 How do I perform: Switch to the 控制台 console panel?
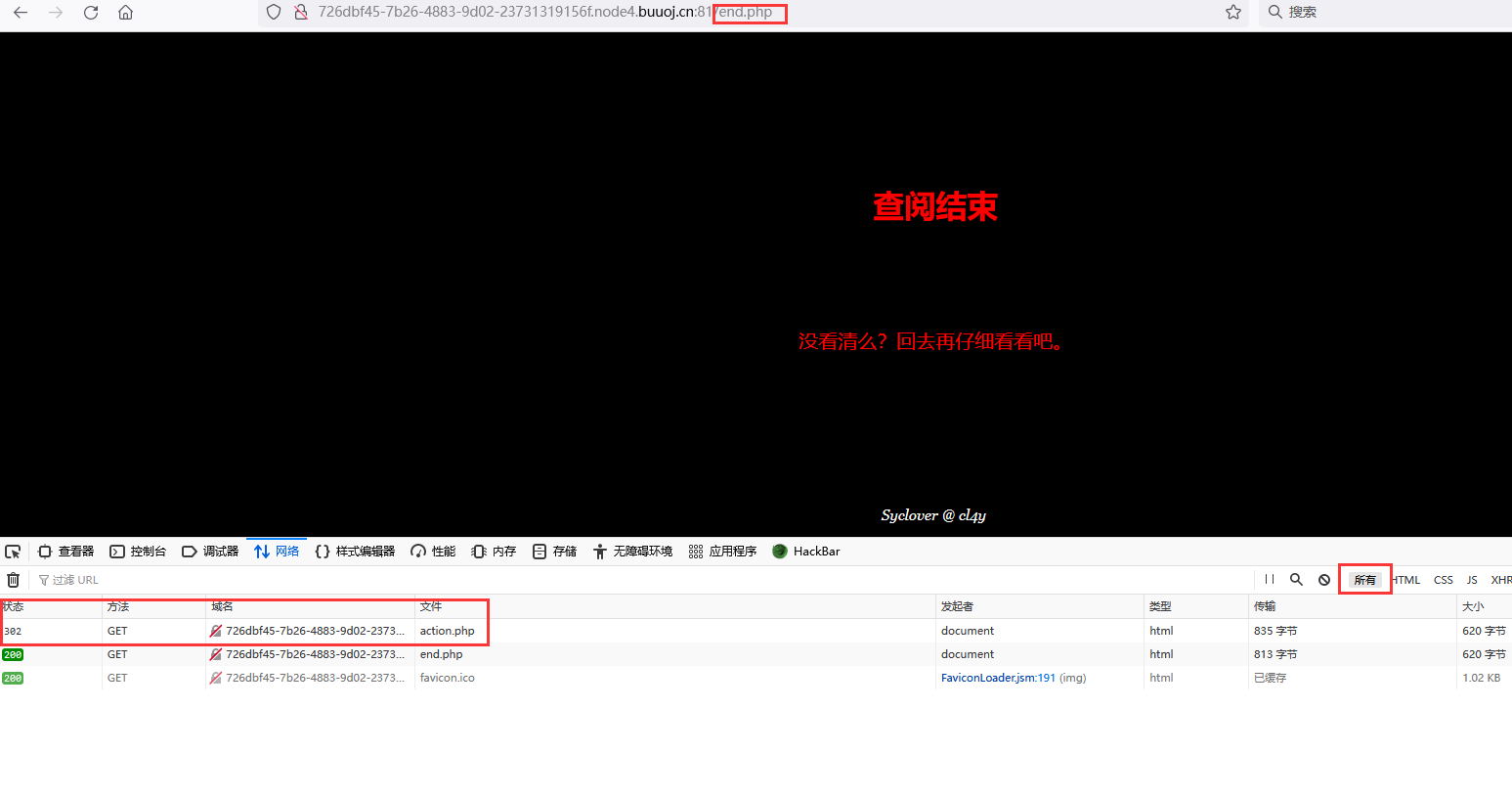tap(138, 551)
